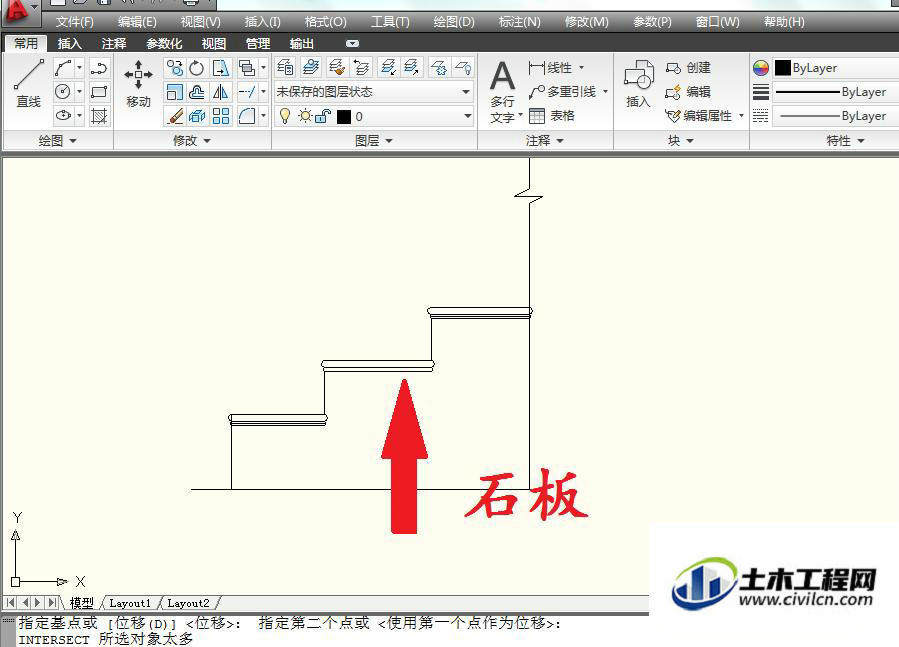Open the 格式(O) menu

326,22
